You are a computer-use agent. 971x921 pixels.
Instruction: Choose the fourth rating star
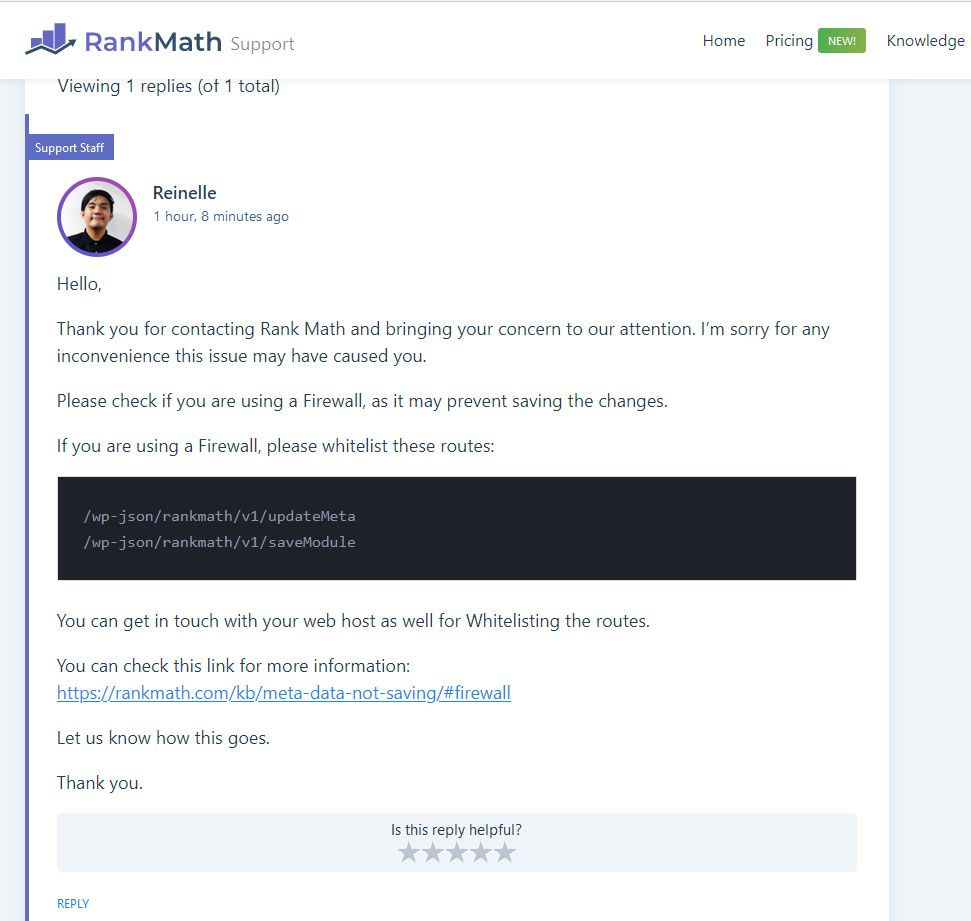pyautogui.click(x=481, y=852)
